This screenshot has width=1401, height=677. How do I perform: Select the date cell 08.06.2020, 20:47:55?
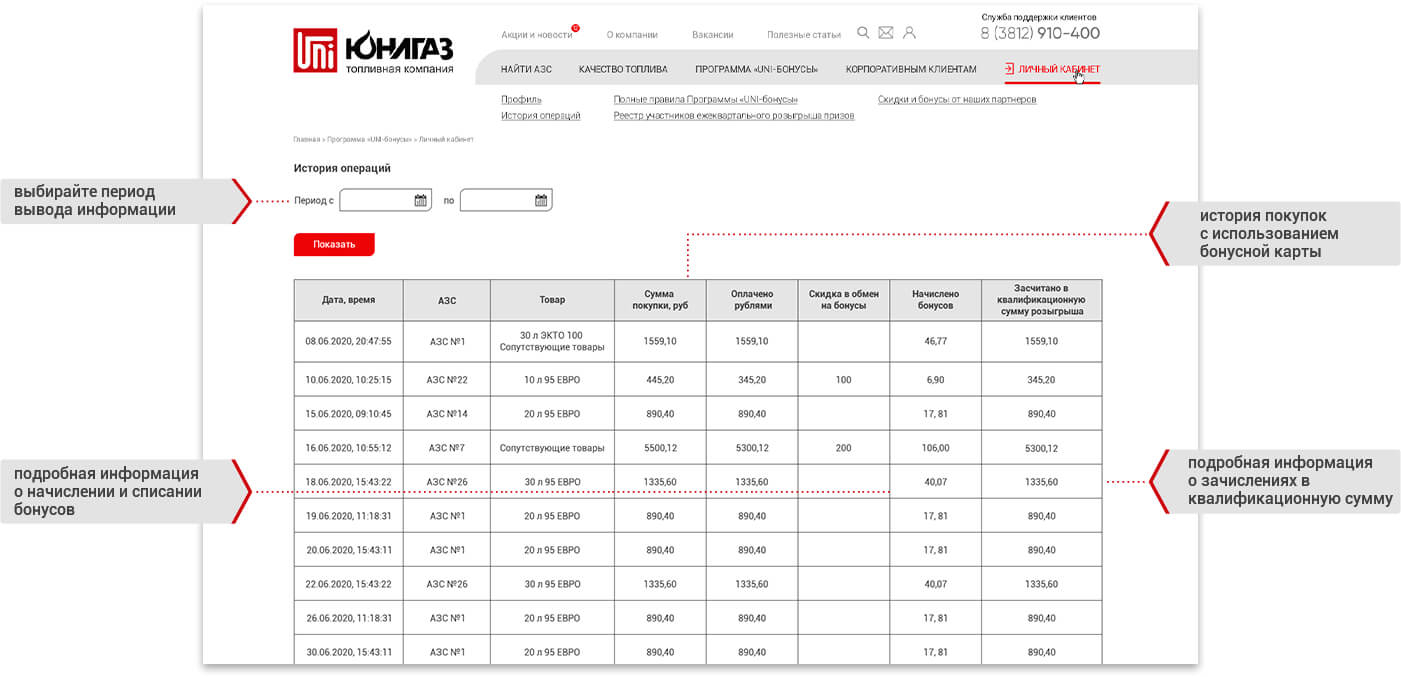(349, 341)
